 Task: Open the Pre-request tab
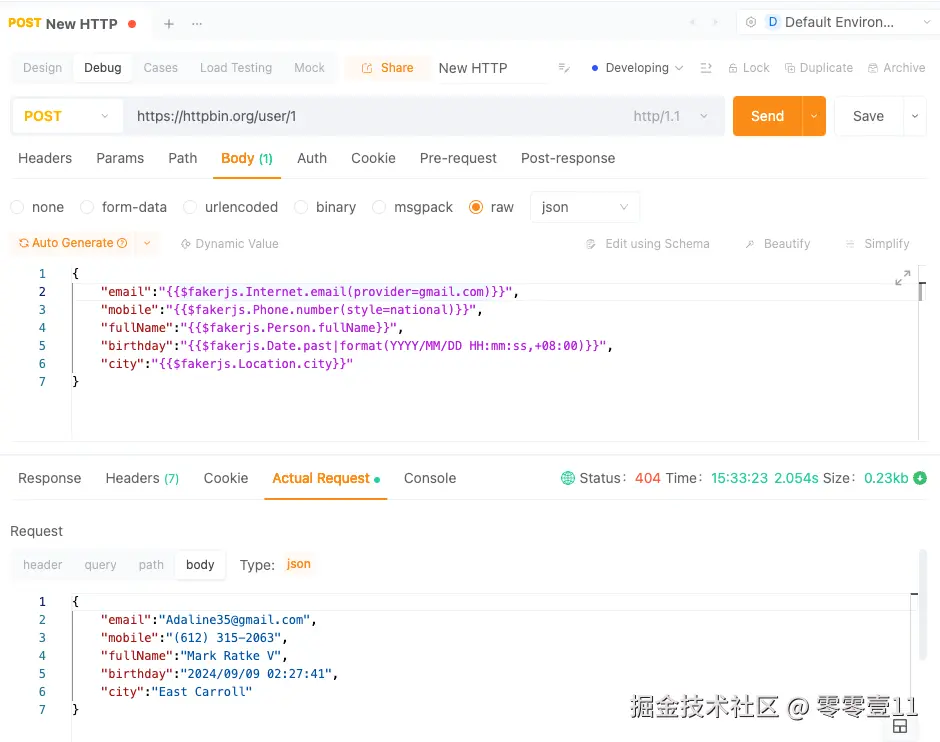(458, 158)
